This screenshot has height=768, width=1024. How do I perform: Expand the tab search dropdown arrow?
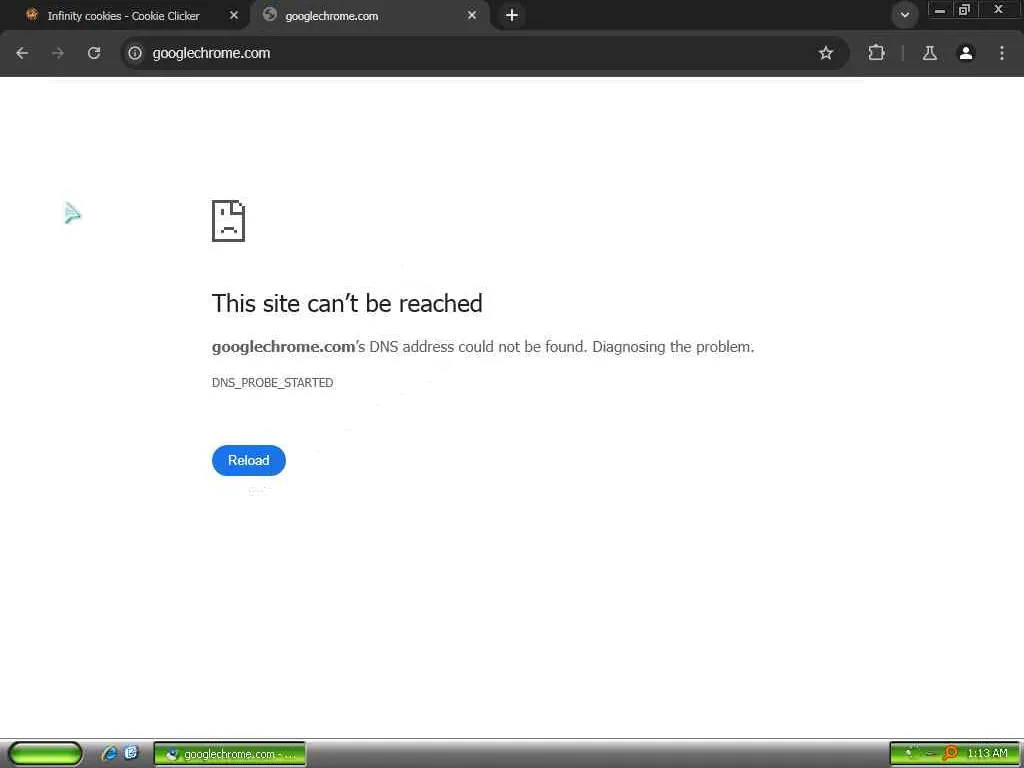[x=904, y=15]
